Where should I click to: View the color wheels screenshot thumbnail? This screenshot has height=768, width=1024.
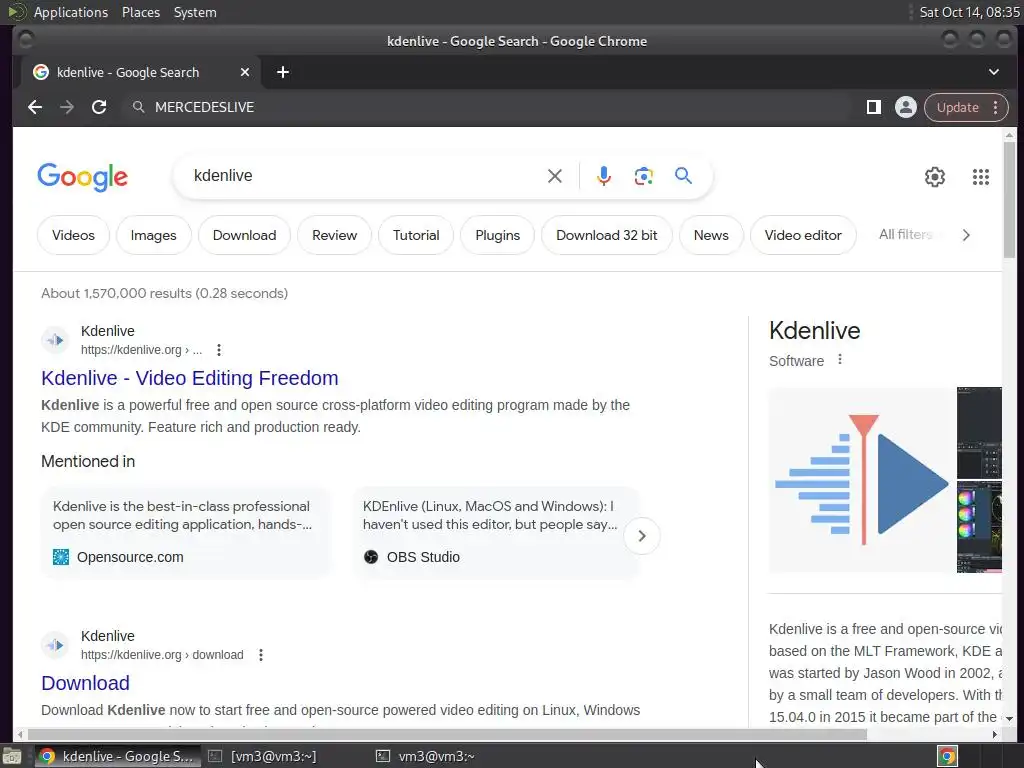979,527
